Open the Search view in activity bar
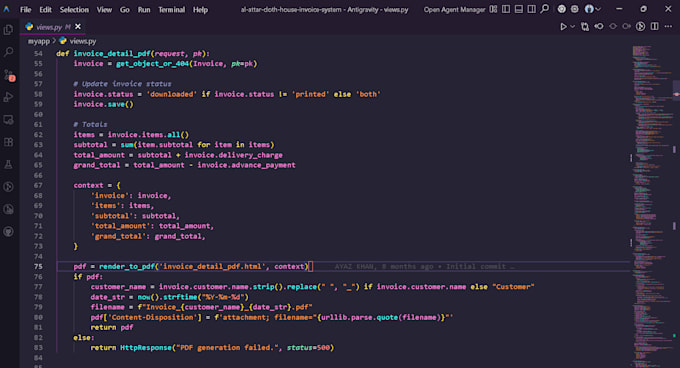This screenshot has width=680, height=368. coord(8,52)
